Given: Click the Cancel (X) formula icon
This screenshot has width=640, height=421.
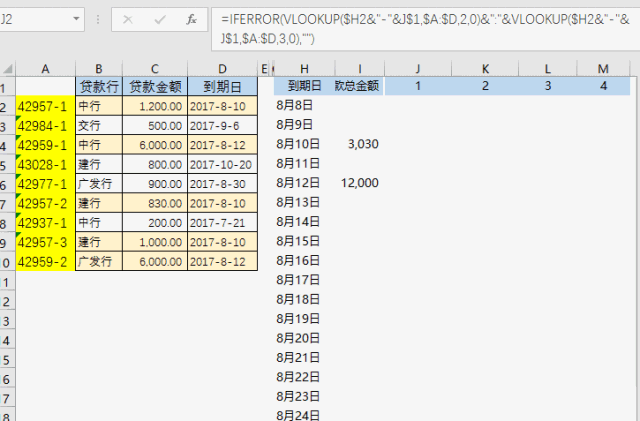Looking at the screenshot, I should click(128, 19).
